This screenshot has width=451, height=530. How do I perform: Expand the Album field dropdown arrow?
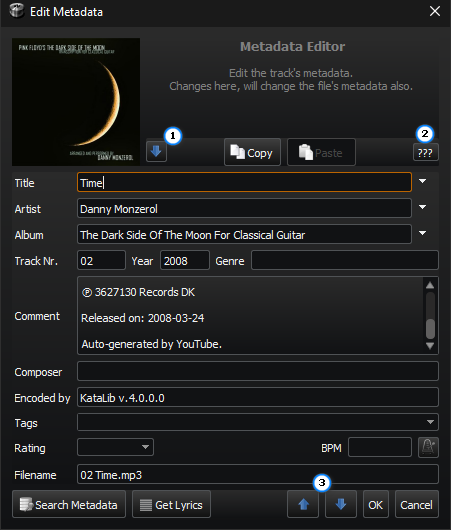click(423, 234)
